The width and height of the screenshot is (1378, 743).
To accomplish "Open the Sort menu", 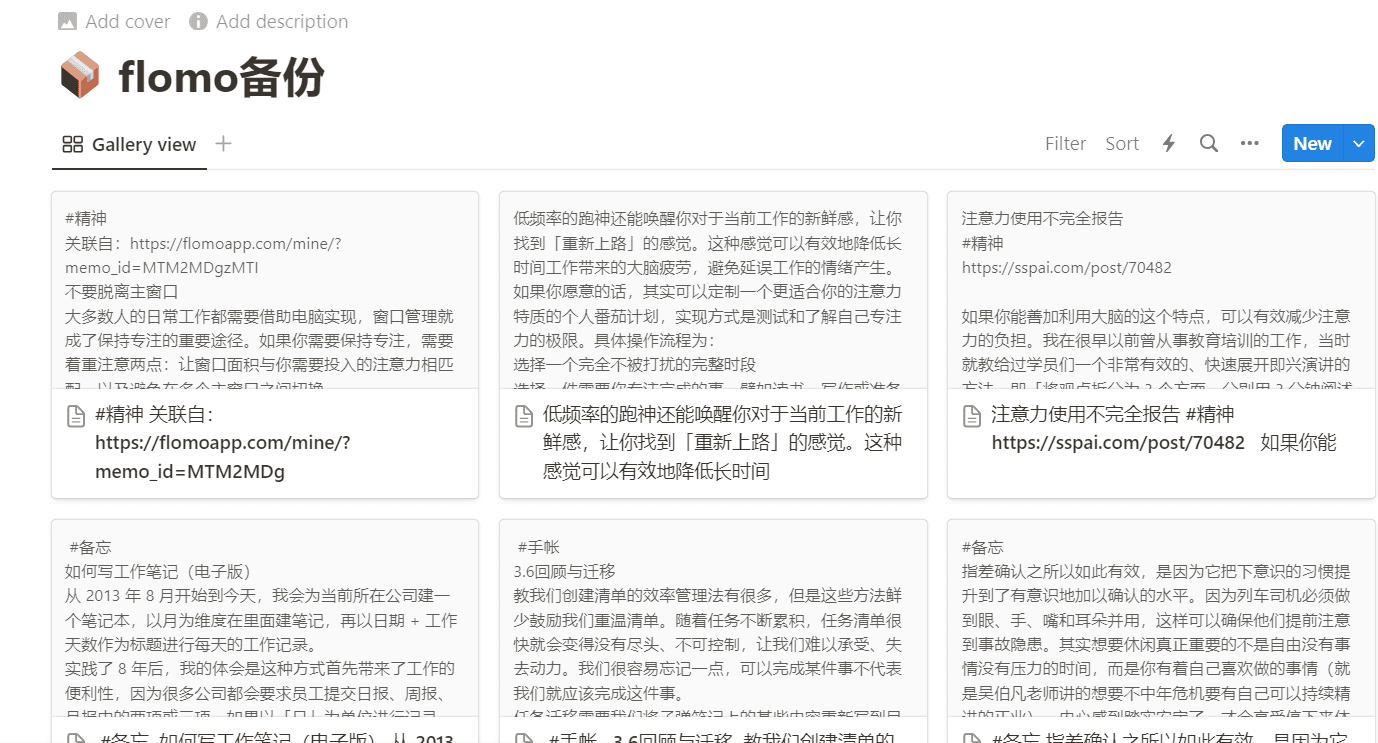I will (x=1122, y=144).
